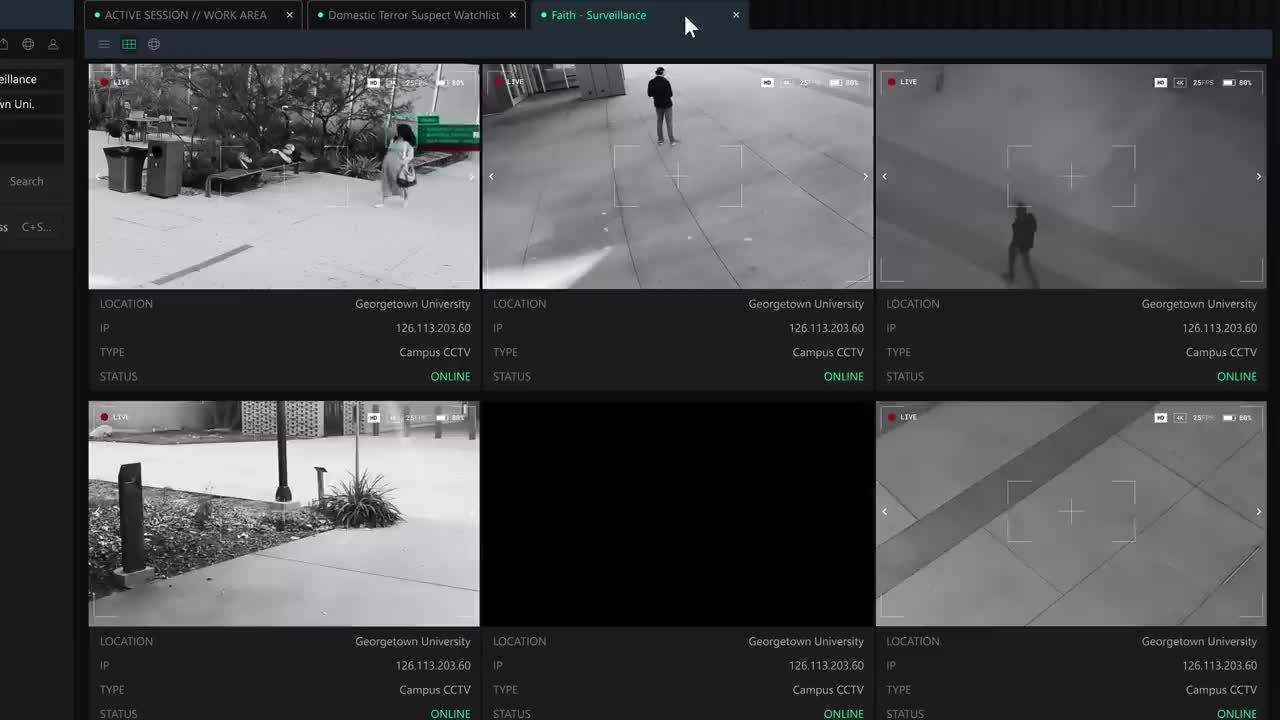Viewport: 1280px width, 720px height.
Task: Click 4K badge on top-right camera feed
Action: (x=1180, y=82)
